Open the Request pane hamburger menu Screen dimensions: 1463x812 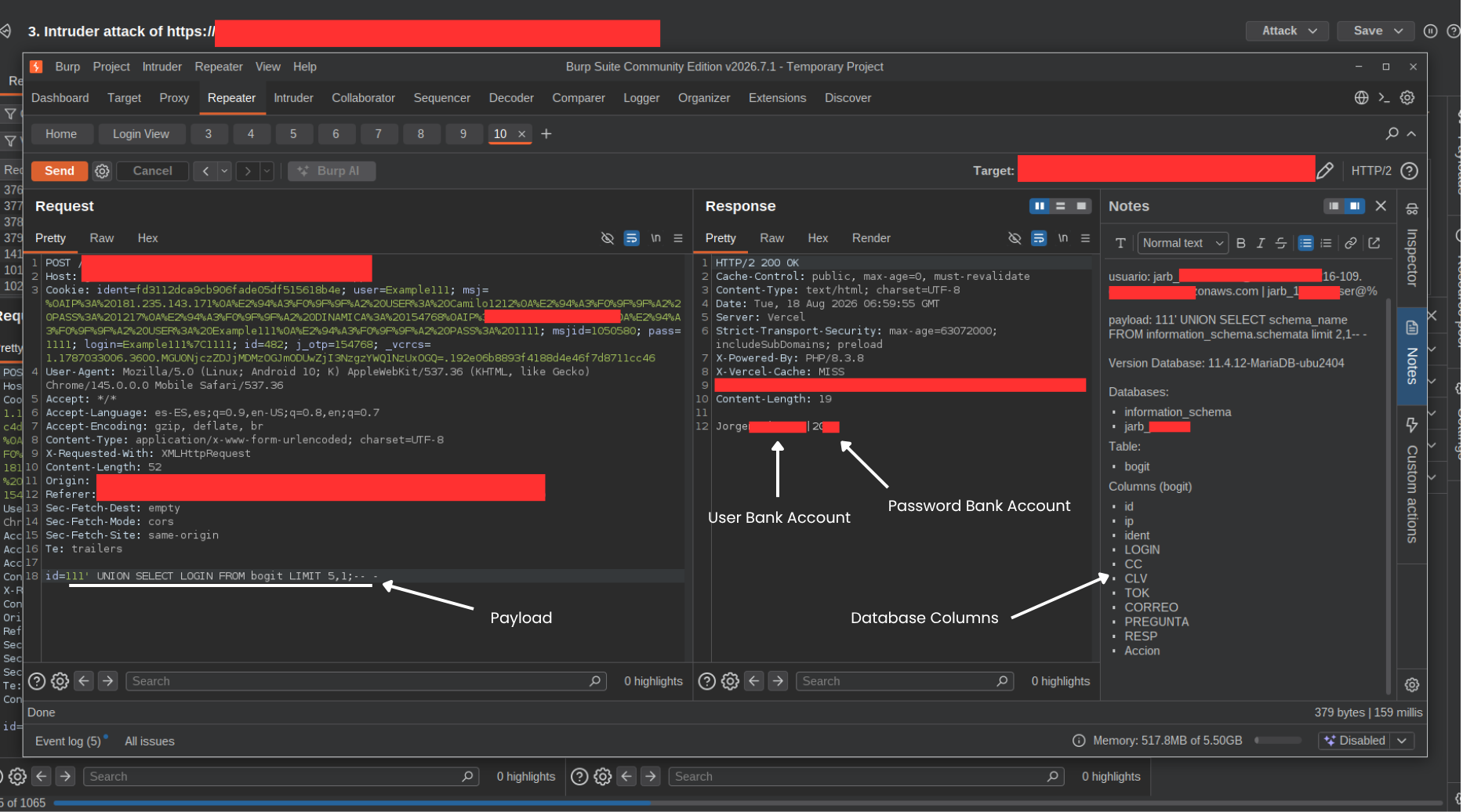click(678, 238)
